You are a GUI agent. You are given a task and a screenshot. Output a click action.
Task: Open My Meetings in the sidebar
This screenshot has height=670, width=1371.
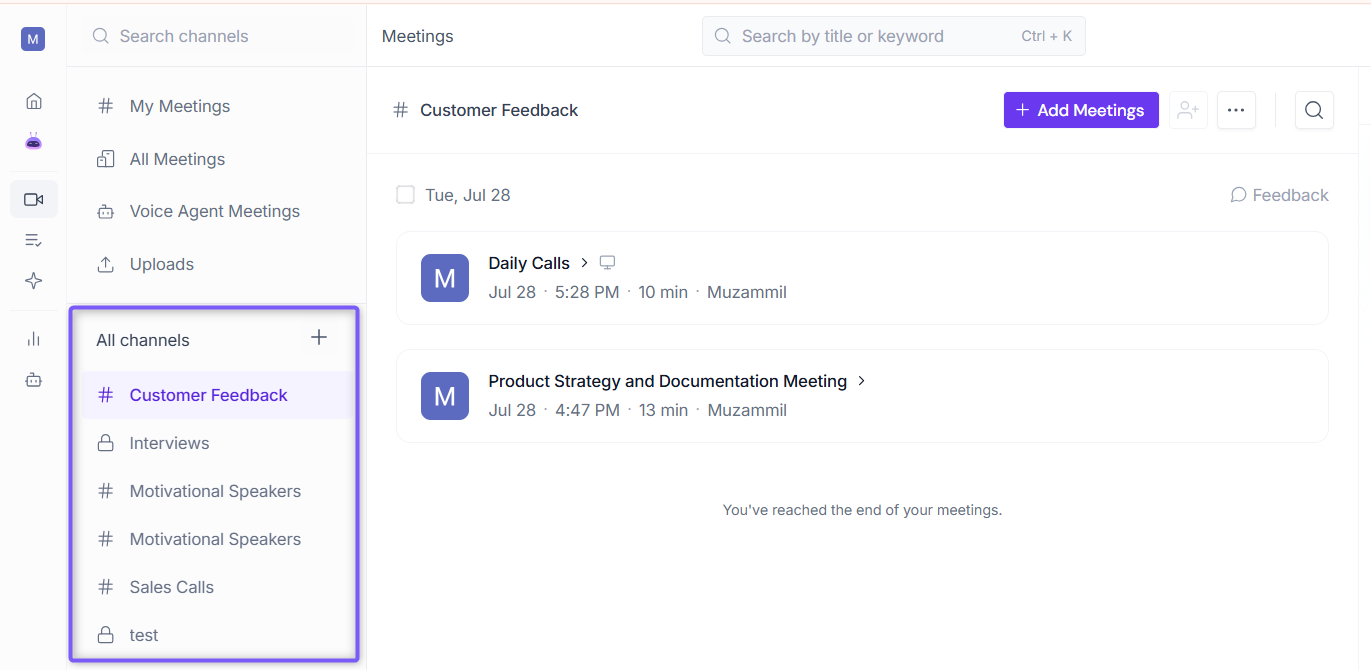pos(216,106)
